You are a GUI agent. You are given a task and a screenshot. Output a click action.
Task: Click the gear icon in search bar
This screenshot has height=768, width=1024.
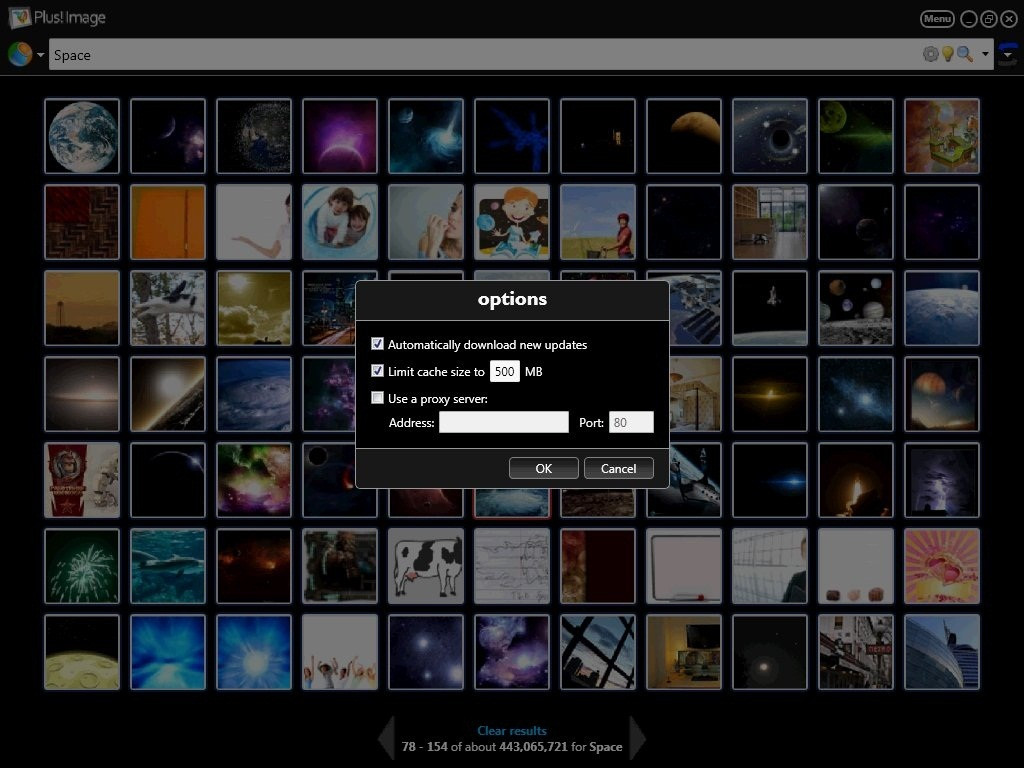[x=931, y=54]
